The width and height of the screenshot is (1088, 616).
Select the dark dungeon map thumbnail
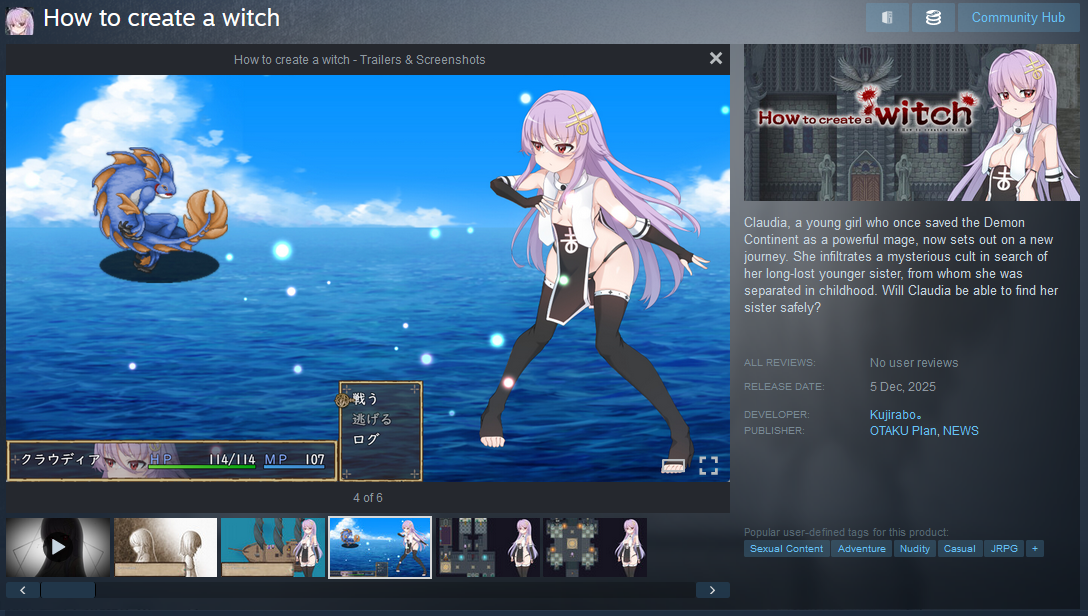(488, 547)
